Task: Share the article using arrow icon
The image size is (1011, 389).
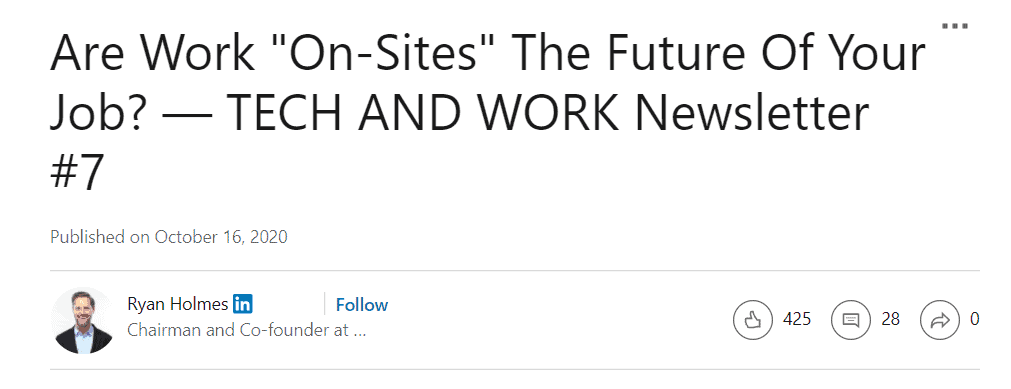Action: pos(940,319)
